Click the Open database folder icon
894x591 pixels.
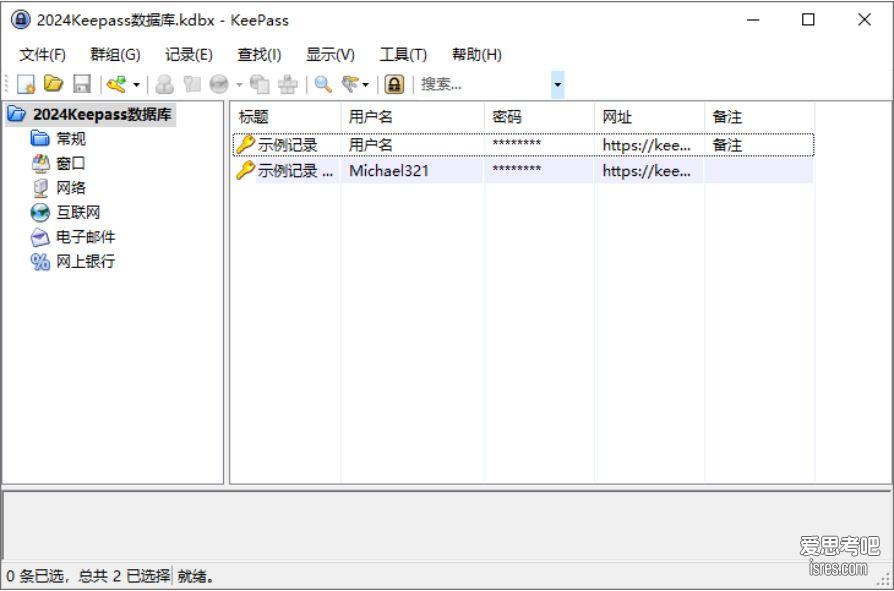tap(54, 84)
